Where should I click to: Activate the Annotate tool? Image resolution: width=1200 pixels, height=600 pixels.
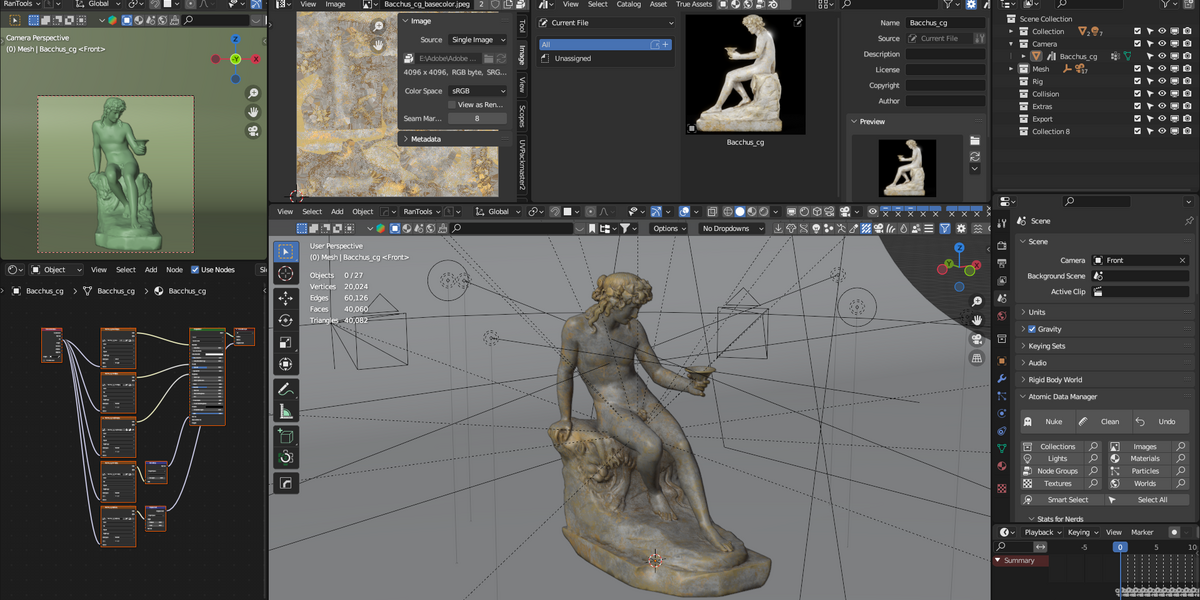[x=285, y=388]
